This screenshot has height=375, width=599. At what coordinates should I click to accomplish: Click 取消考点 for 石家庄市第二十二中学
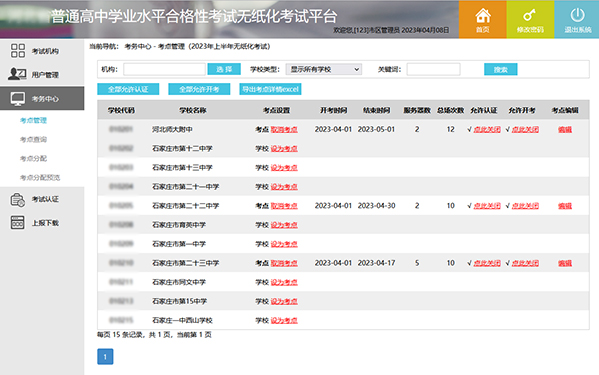click(284, 206)
